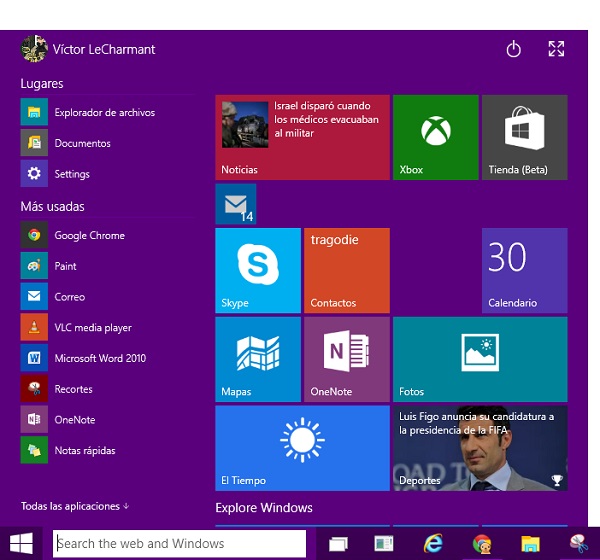Open the Xbox tile
Image resolution: width=600 pixels, height=560 pixels.
(x=435, y=137)
